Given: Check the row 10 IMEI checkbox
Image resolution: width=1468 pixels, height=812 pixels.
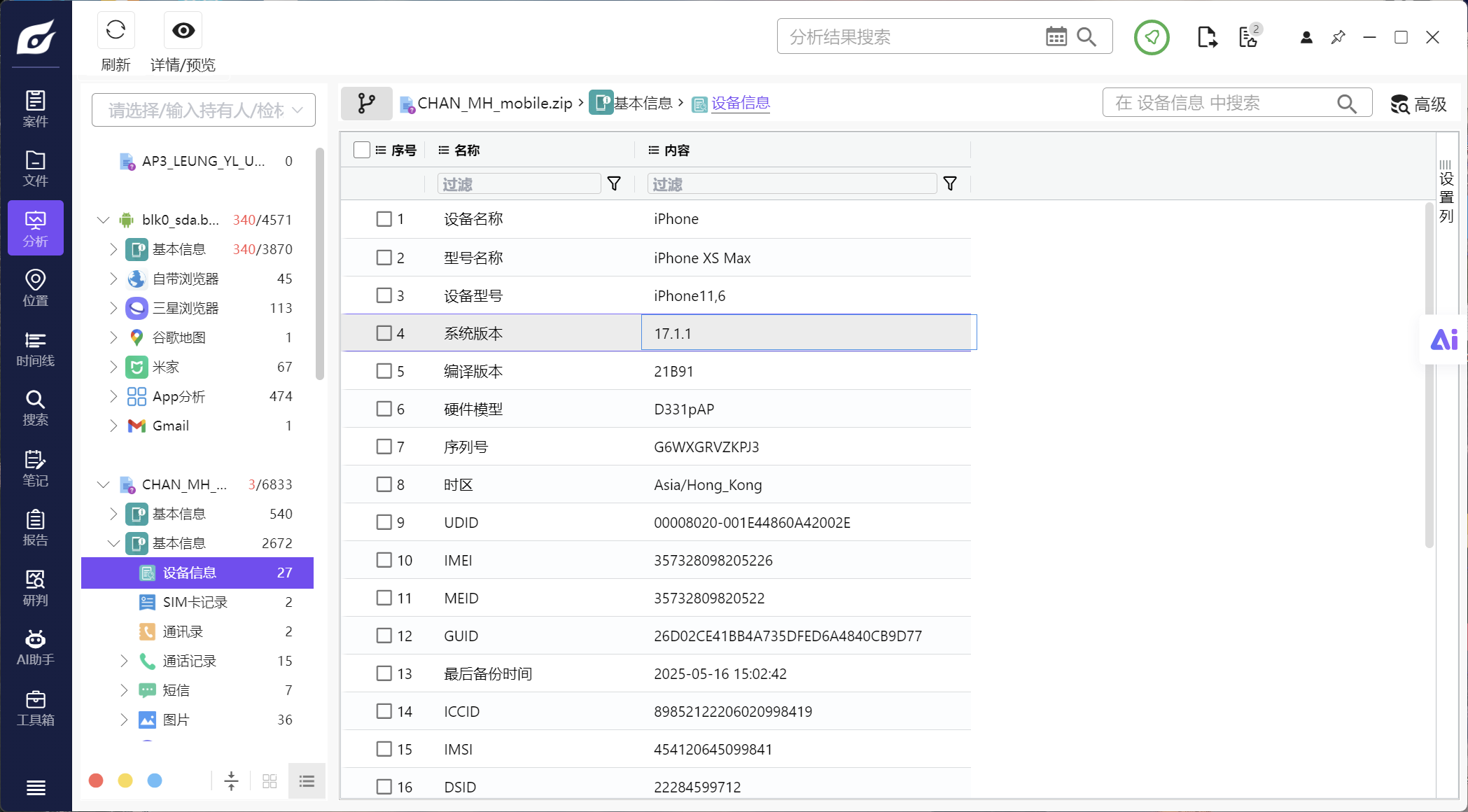Looking at the screenshot, I should 384,560.
